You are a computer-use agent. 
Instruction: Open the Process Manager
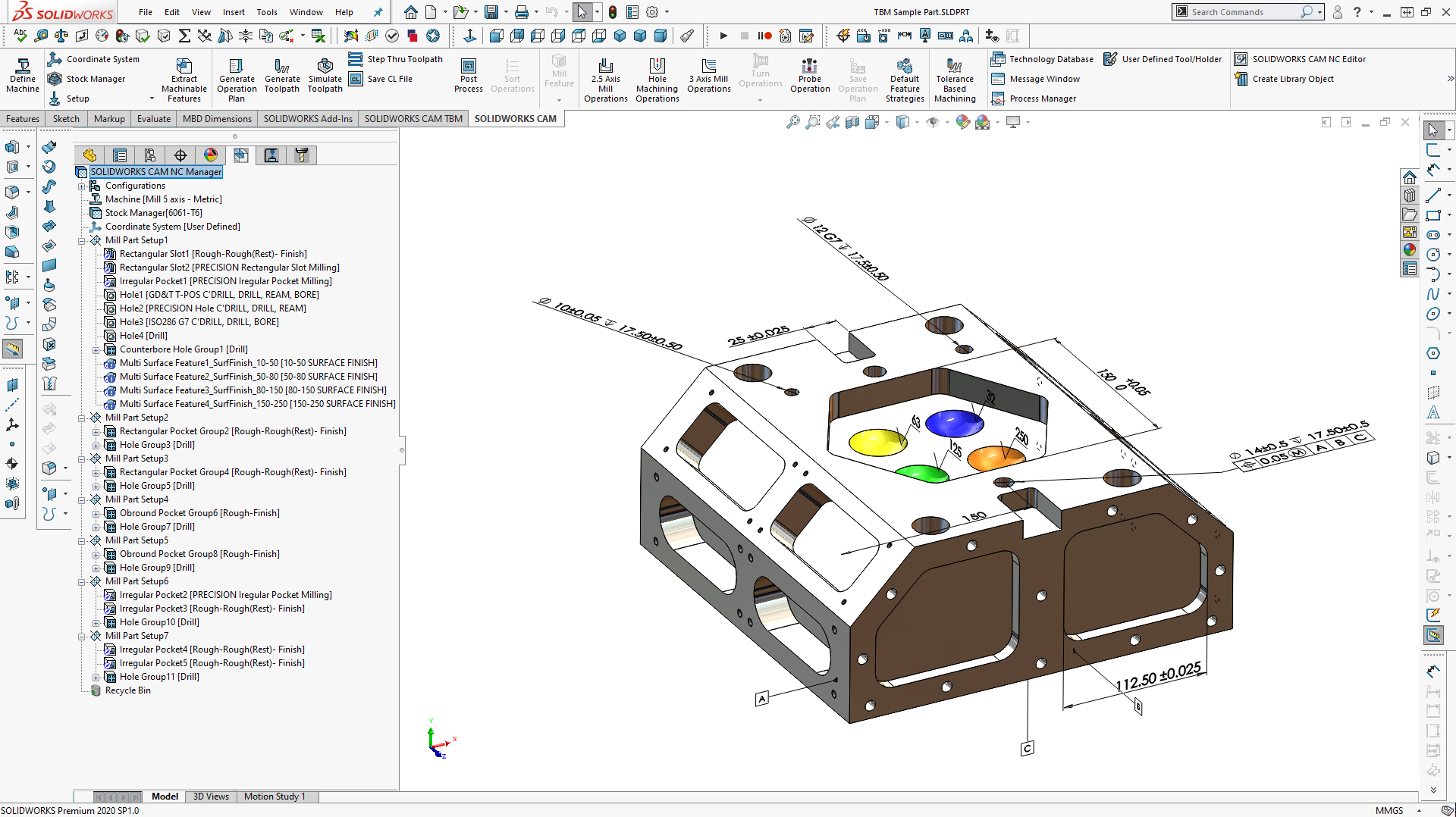tap(1034, 99)
